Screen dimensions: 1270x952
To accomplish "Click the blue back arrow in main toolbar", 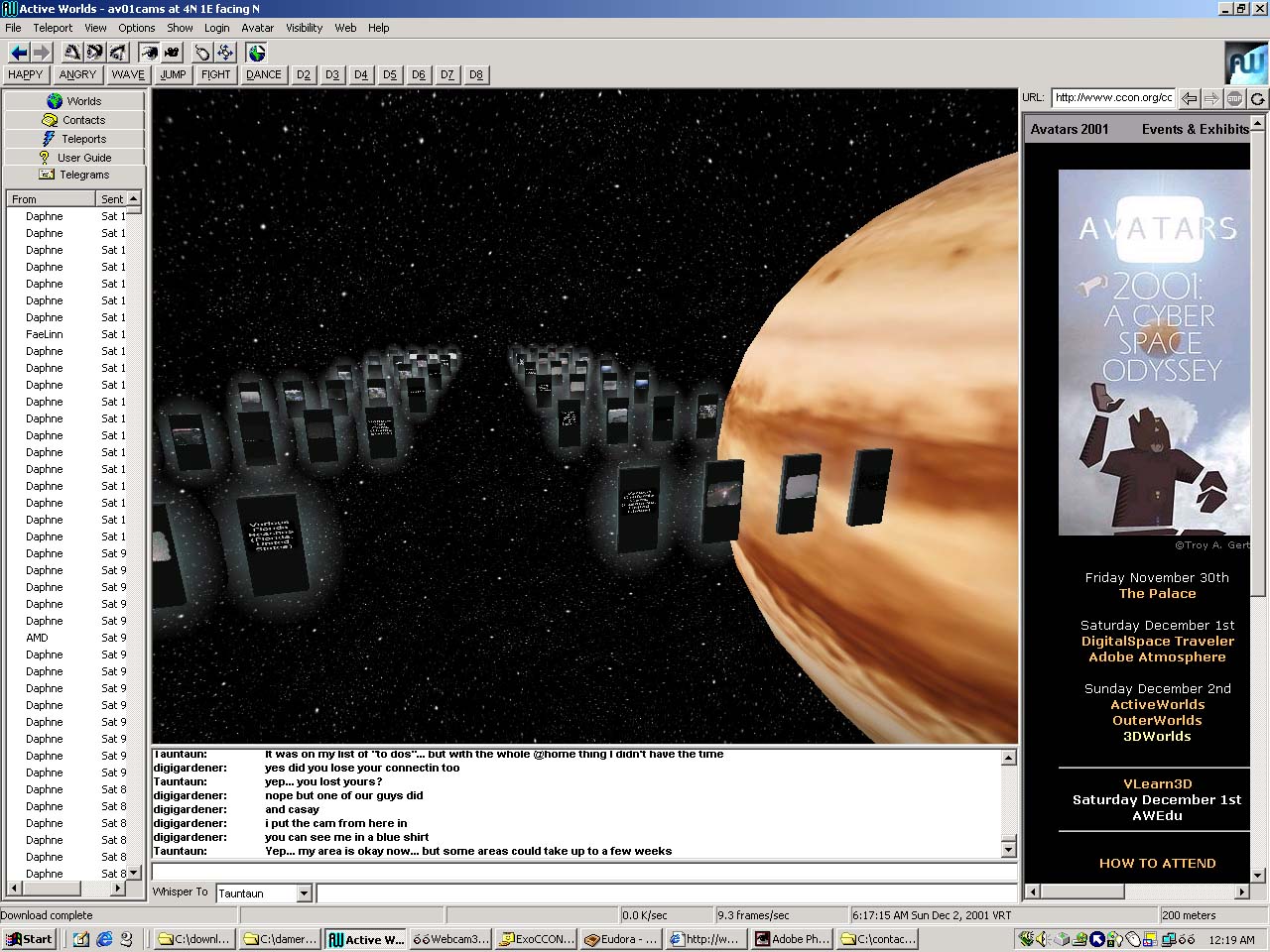I will coord(19,53).
